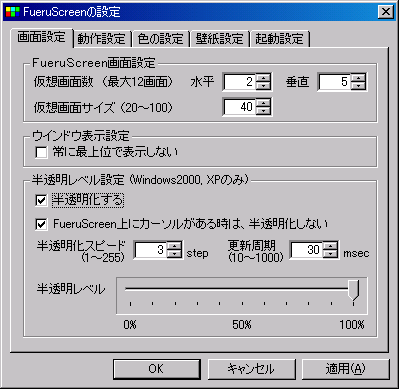This screenshot has height=389, width=399.
Task: Open the 色の設定 tab
Action: [160, 39]
